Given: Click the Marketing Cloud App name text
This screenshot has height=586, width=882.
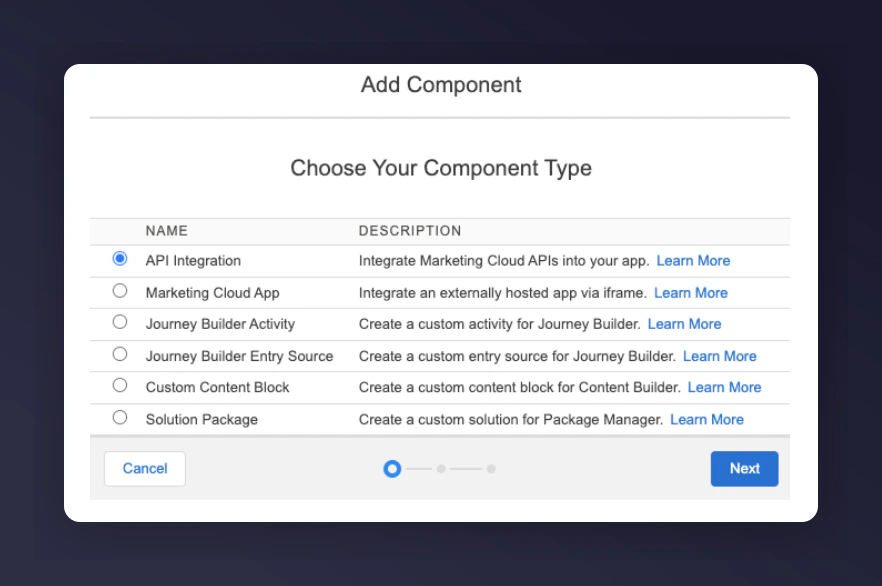Looking at the screenshot, I should point(212,293).
